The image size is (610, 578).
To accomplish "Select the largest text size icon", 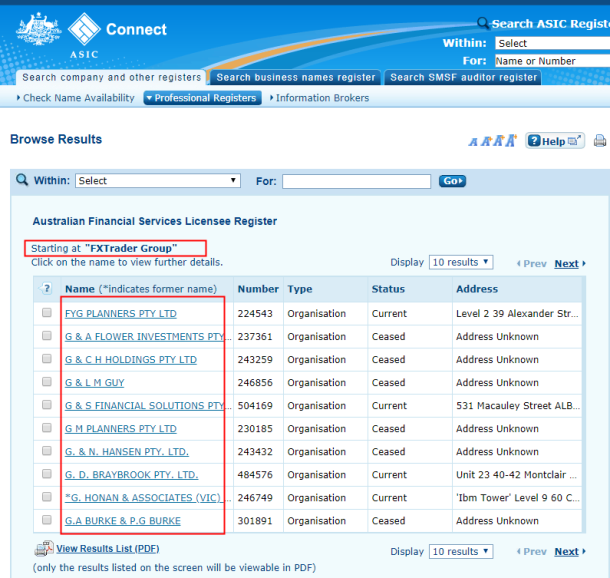I will [x=511, y=141].
